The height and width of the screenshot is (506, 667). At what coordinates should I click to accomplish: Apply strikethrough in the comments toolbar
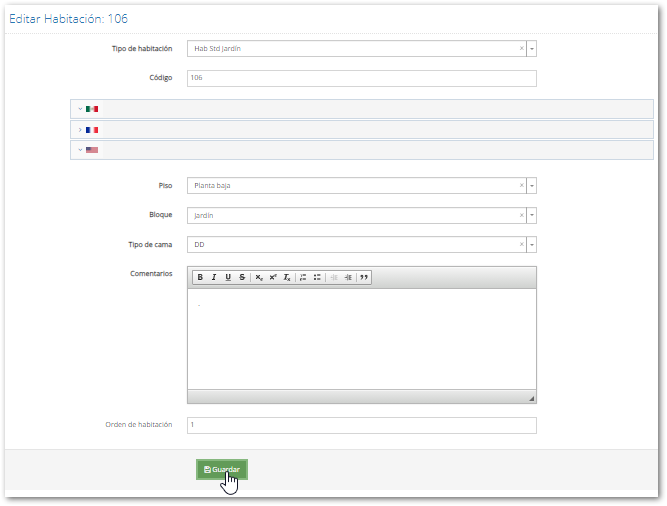(242, 277)
